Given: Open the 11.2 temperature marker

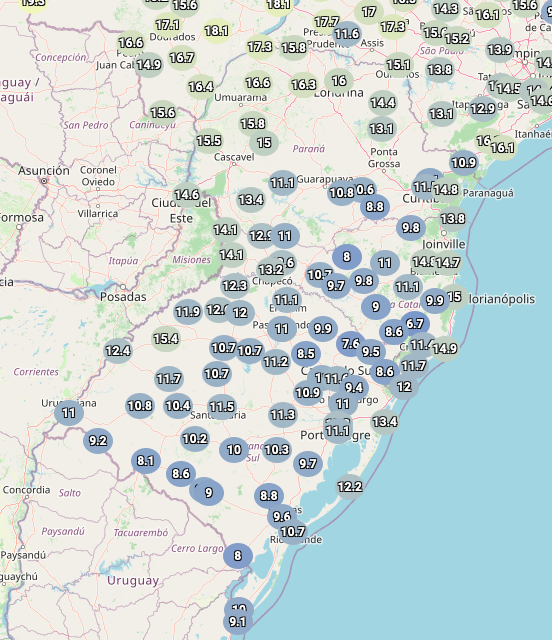Looking at the screenshot, I should coord(276,362).
